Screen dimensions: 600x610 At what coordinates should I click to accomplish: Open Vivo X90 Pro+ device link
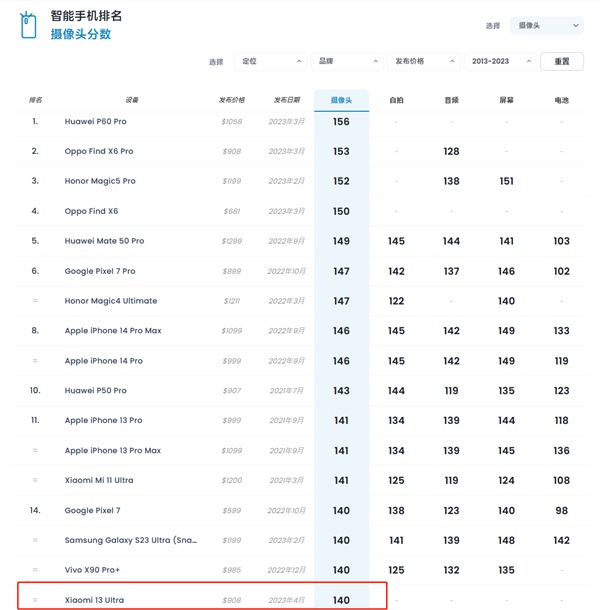(x=92, y=570)
